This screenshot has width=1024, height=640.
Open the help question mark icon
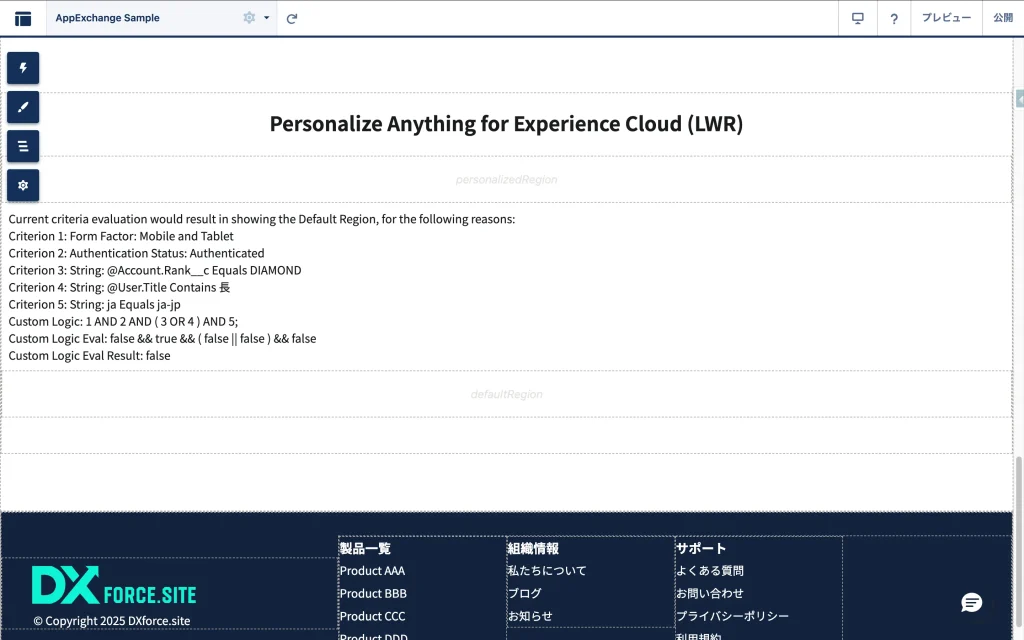click(x=894, y=18)
